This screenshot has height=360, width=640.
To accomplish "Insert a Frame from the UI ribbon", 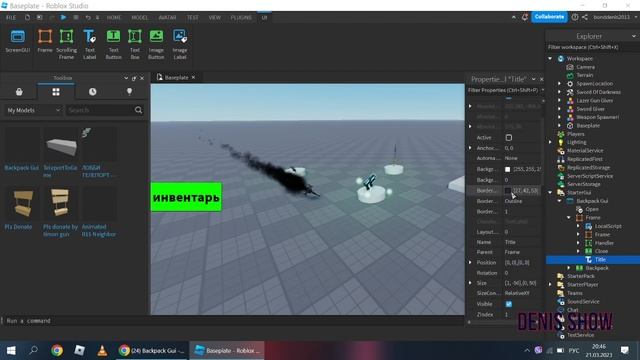I will [x=45, y=41].
